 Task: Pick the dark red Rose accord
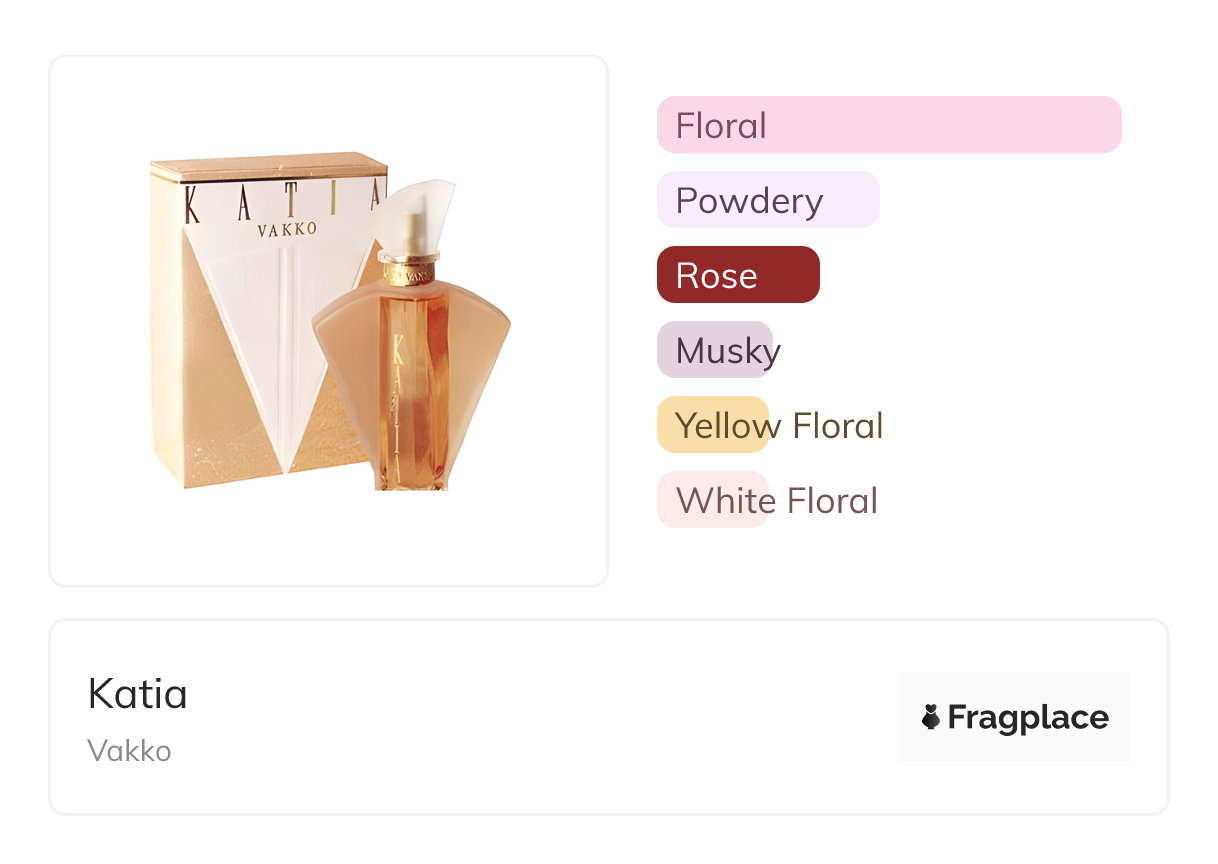pyautogui.click(x=738, y=275)
